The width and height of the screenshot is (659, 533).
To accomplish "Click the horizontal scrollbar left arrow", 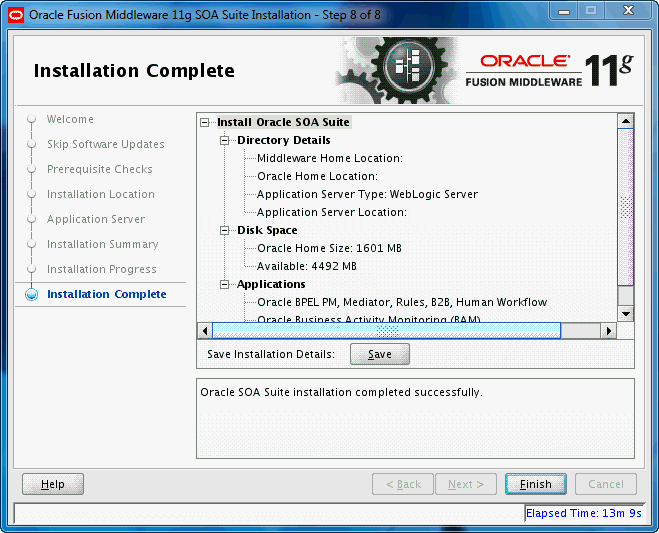I will (x=205, y=331).
